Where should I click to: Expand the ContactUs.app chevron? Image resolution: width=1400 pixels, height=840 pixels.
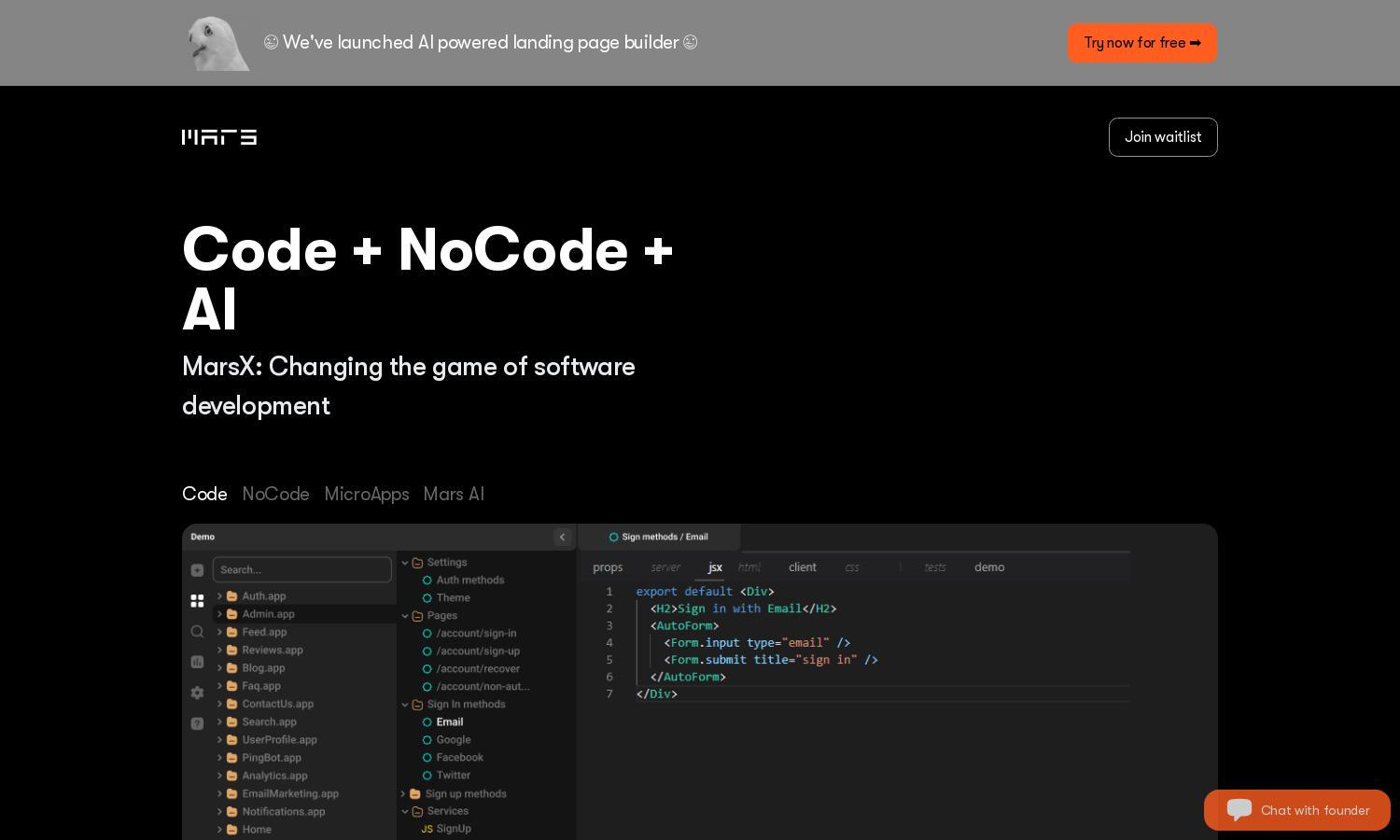pyautogui.click(x=219, y=704)
